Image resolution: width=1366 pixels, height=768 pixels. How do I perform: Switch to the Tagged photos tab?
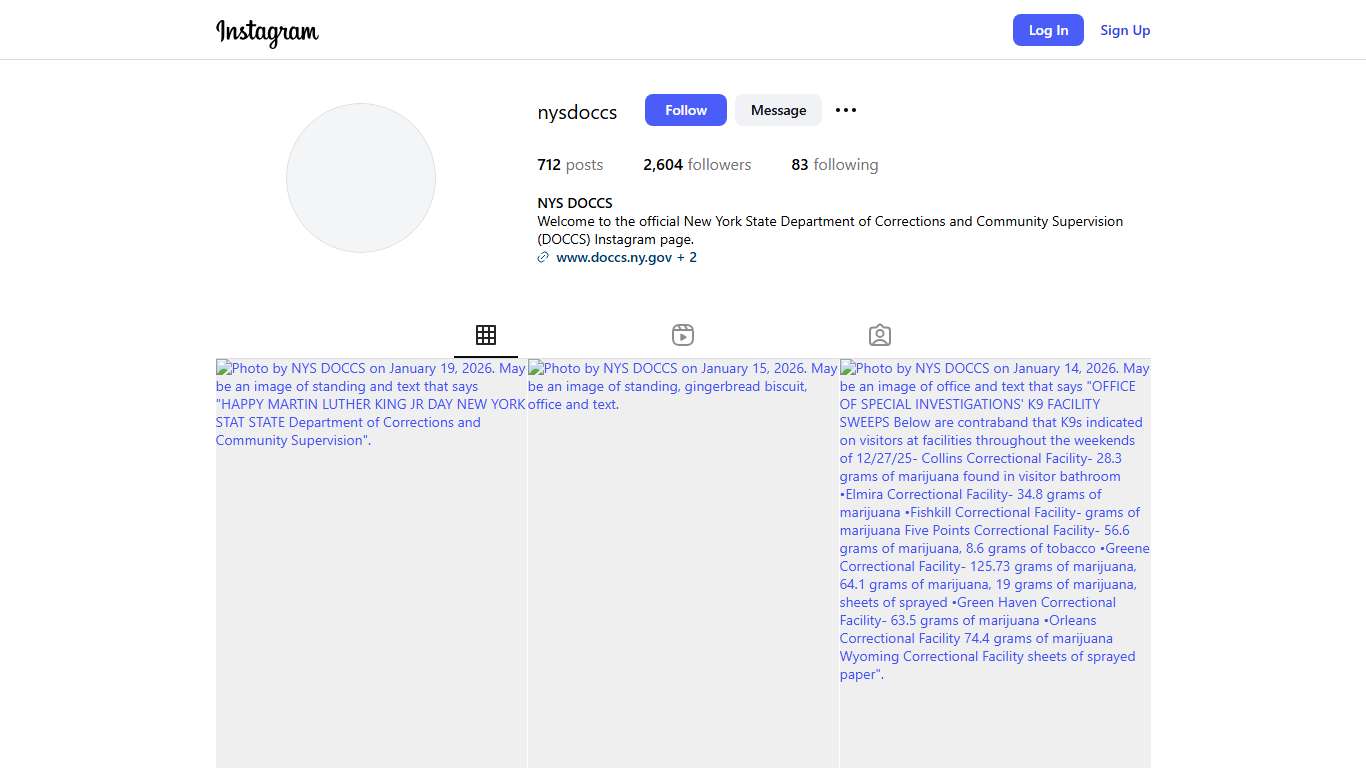tap(880, 335)
